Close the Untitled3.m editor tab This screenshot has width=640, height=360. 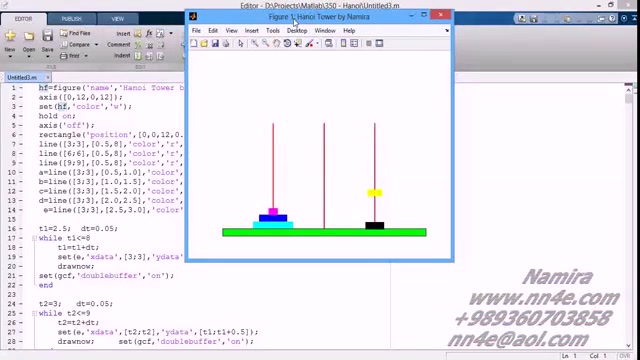(48, 77)
